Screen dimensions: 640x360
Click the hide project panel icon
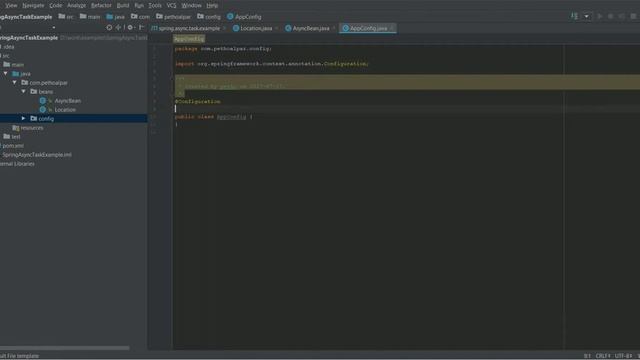142,27
